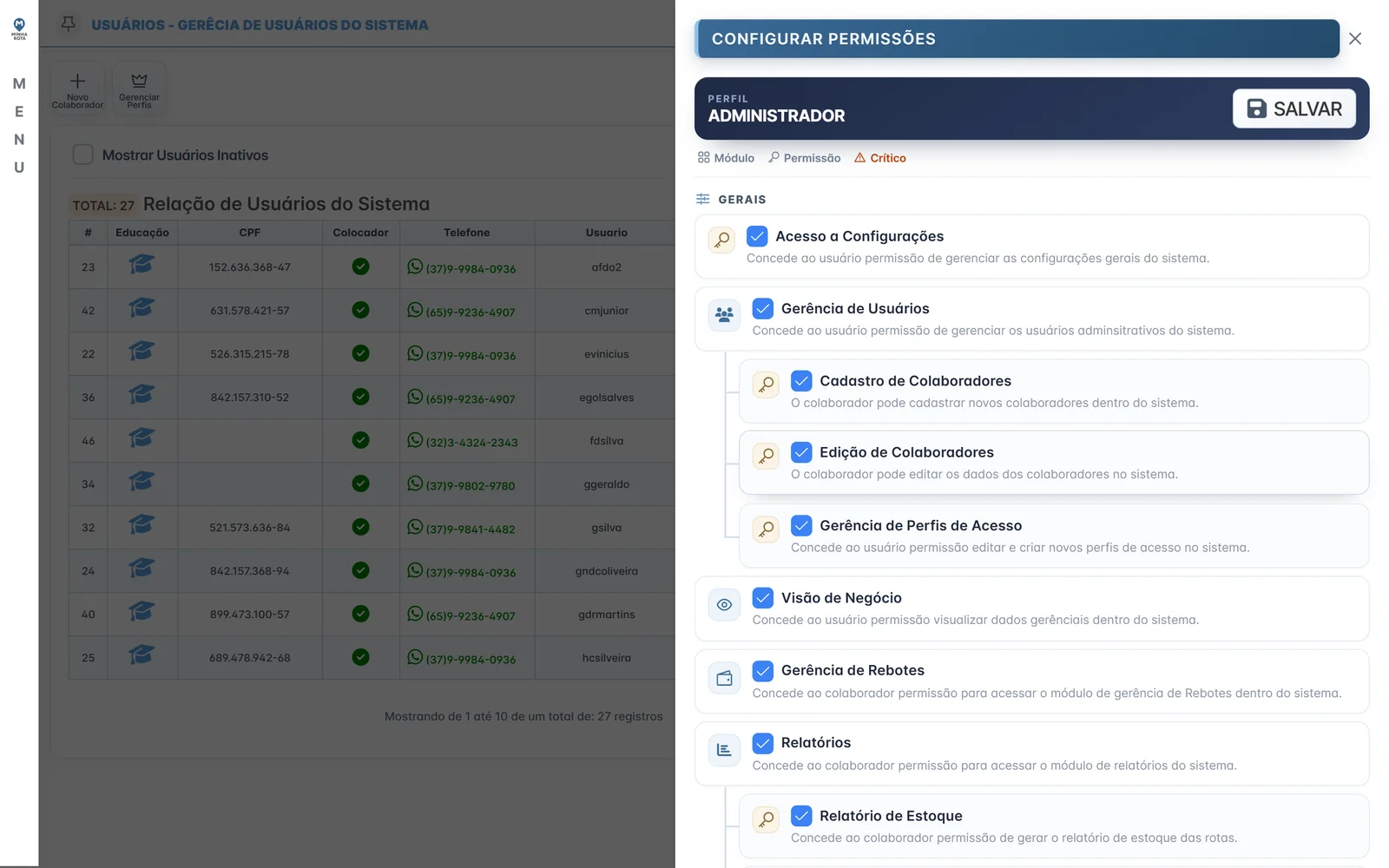The image size is (1389, 868).
Task: Uncheck Cadastro de Colaboradores permission
Action: pyautogui.click(x=801, y=380)
